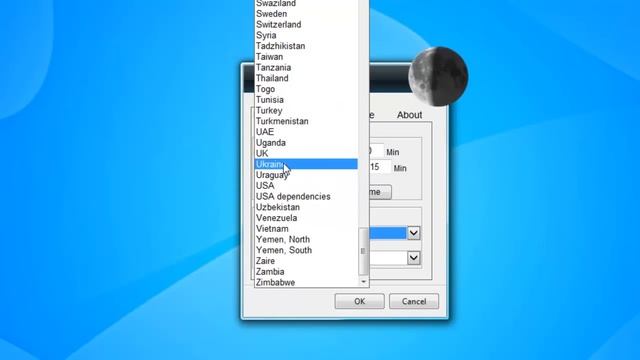The width and height of the screenshot is (640, 360).
Task: Choose USA dependencies from the list
Action: tap(306, 197)
